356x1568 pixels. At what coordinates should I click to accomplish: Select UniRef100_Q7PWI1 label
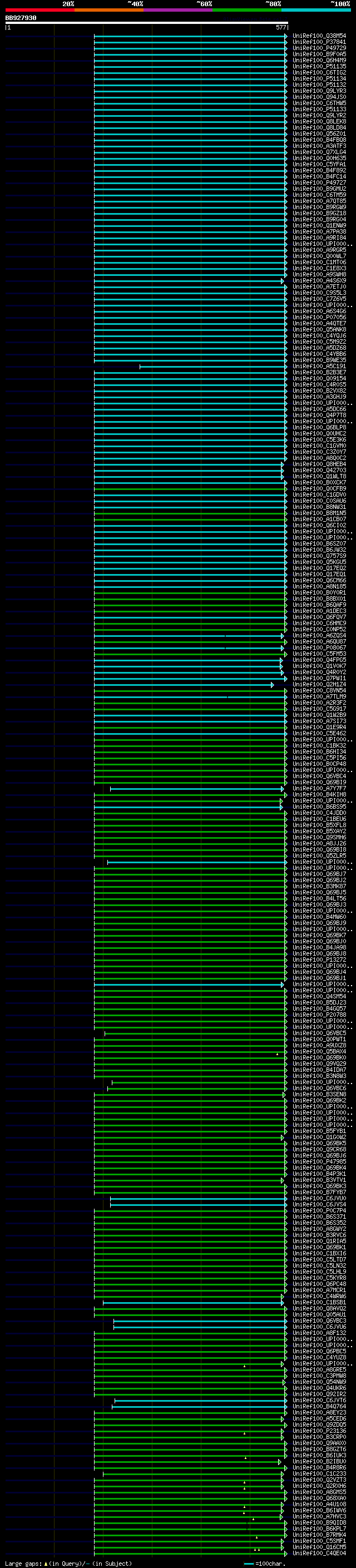[x=319, y=678]
